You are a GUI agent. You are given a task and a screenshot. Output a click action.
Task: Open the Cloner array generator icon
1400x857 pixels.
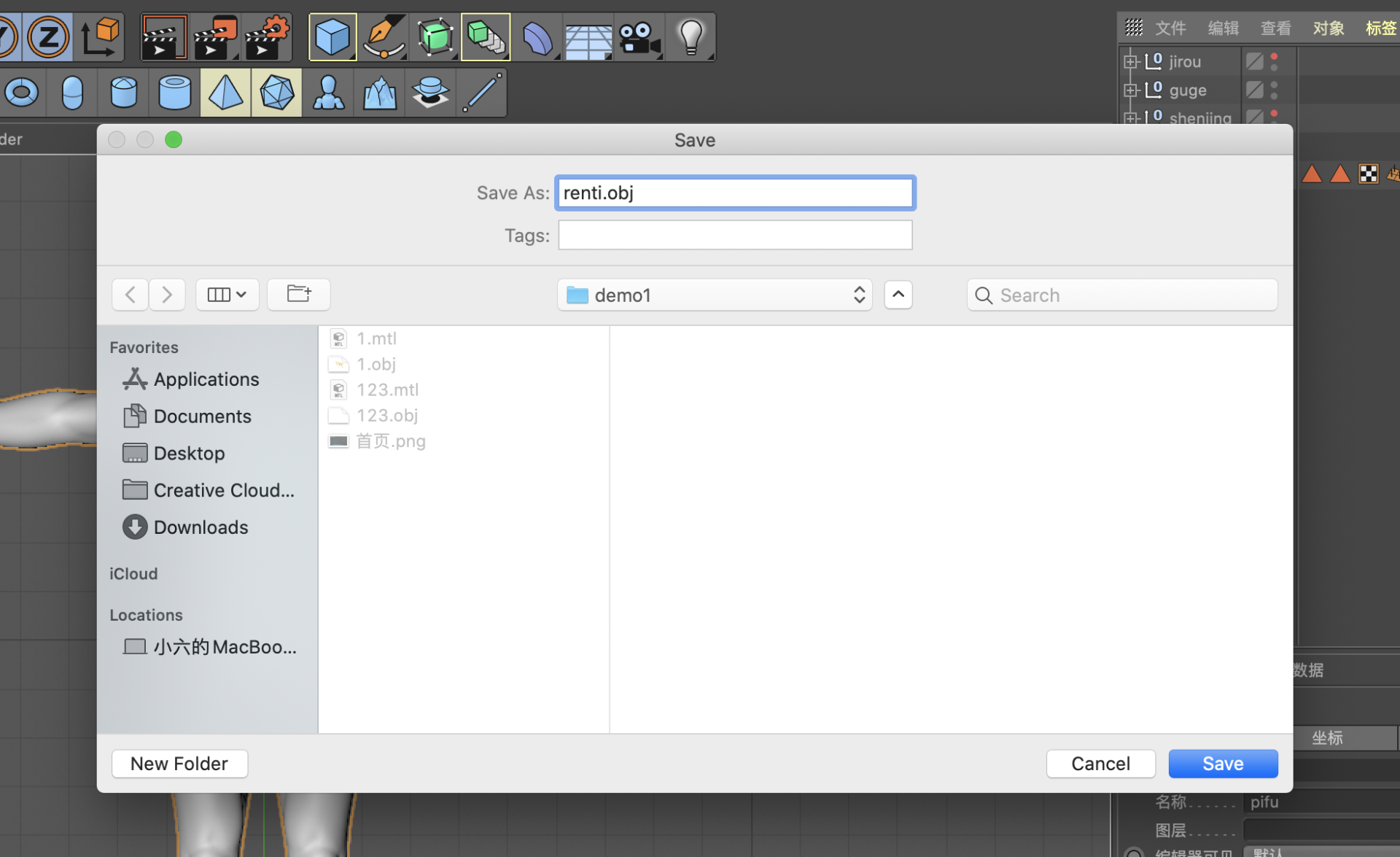(x=486, y=36)
